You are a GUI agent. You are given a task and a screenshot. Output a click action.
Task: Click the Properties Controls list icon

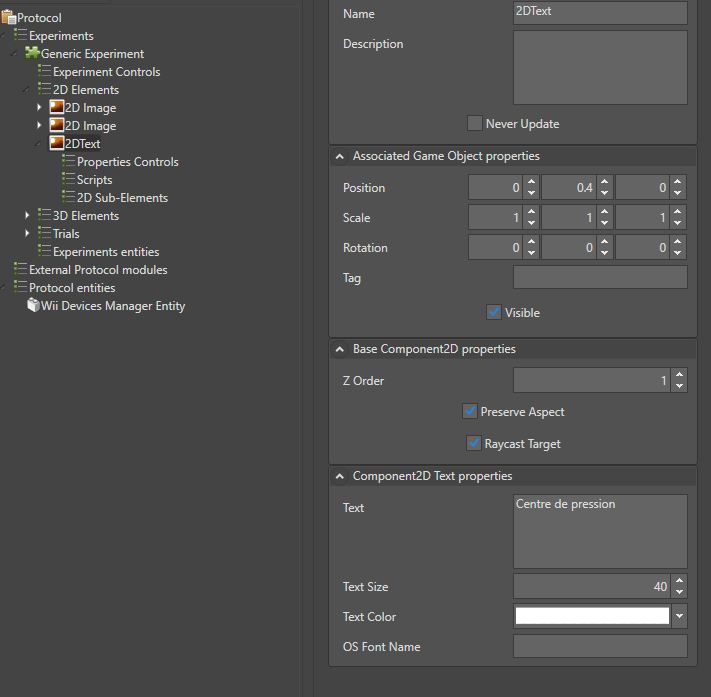coord(68,161)
